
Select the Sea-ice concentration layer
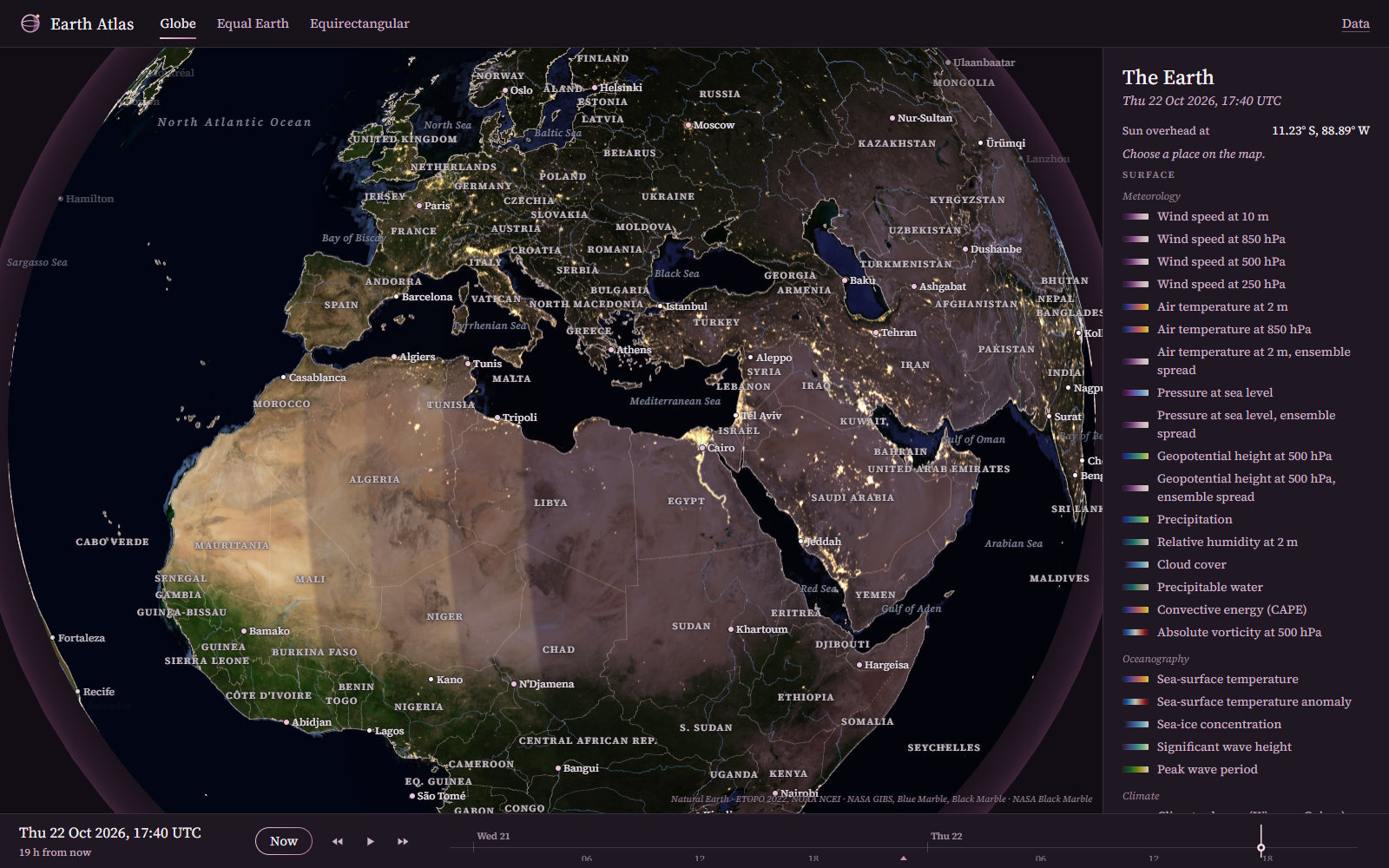coord(1246,724)
